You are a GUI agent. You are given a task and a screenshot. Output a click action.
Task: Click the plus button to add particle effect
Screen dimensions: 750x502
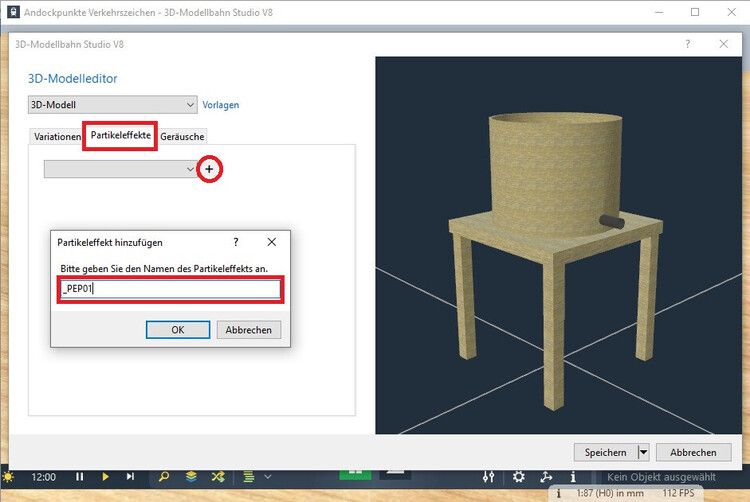pyautogui.click(x=210, y=169)
